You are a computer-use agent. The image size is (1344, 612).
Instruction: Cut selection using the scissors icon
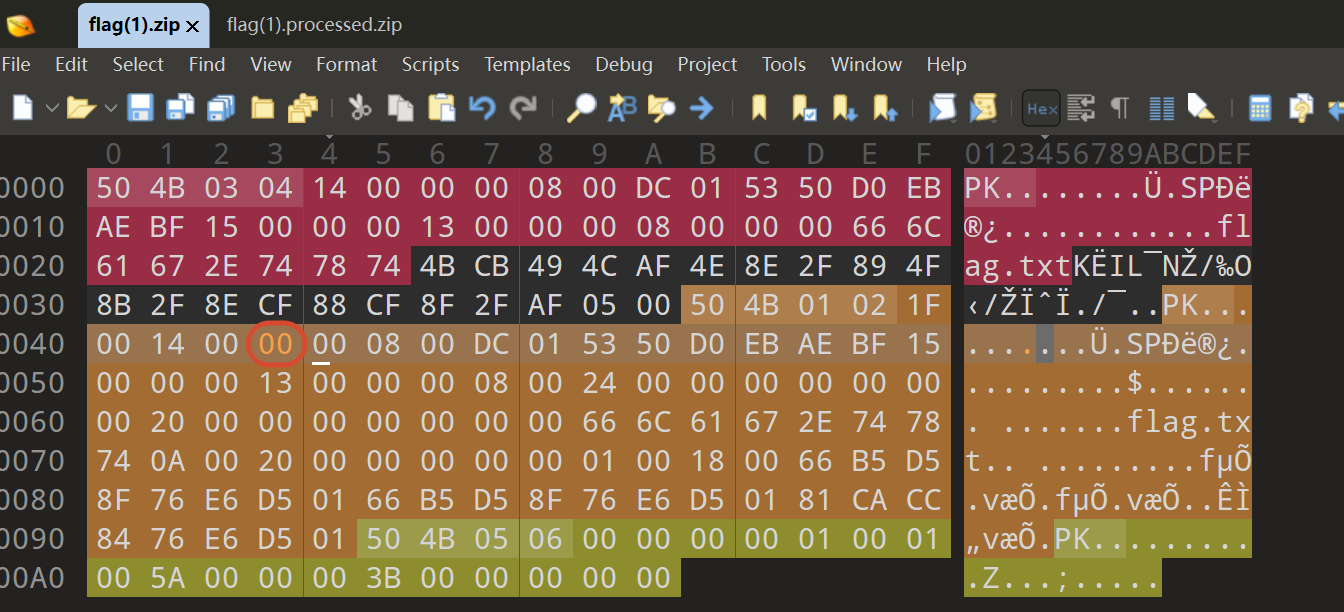point(360,107)
